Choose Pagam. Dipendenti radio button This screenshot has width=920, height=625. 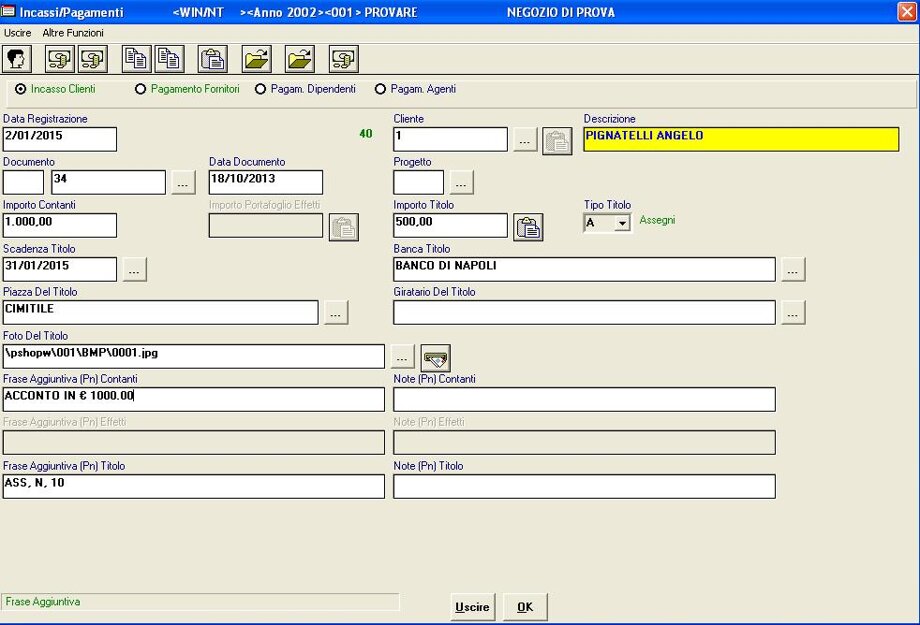click(x=261, y=90)
